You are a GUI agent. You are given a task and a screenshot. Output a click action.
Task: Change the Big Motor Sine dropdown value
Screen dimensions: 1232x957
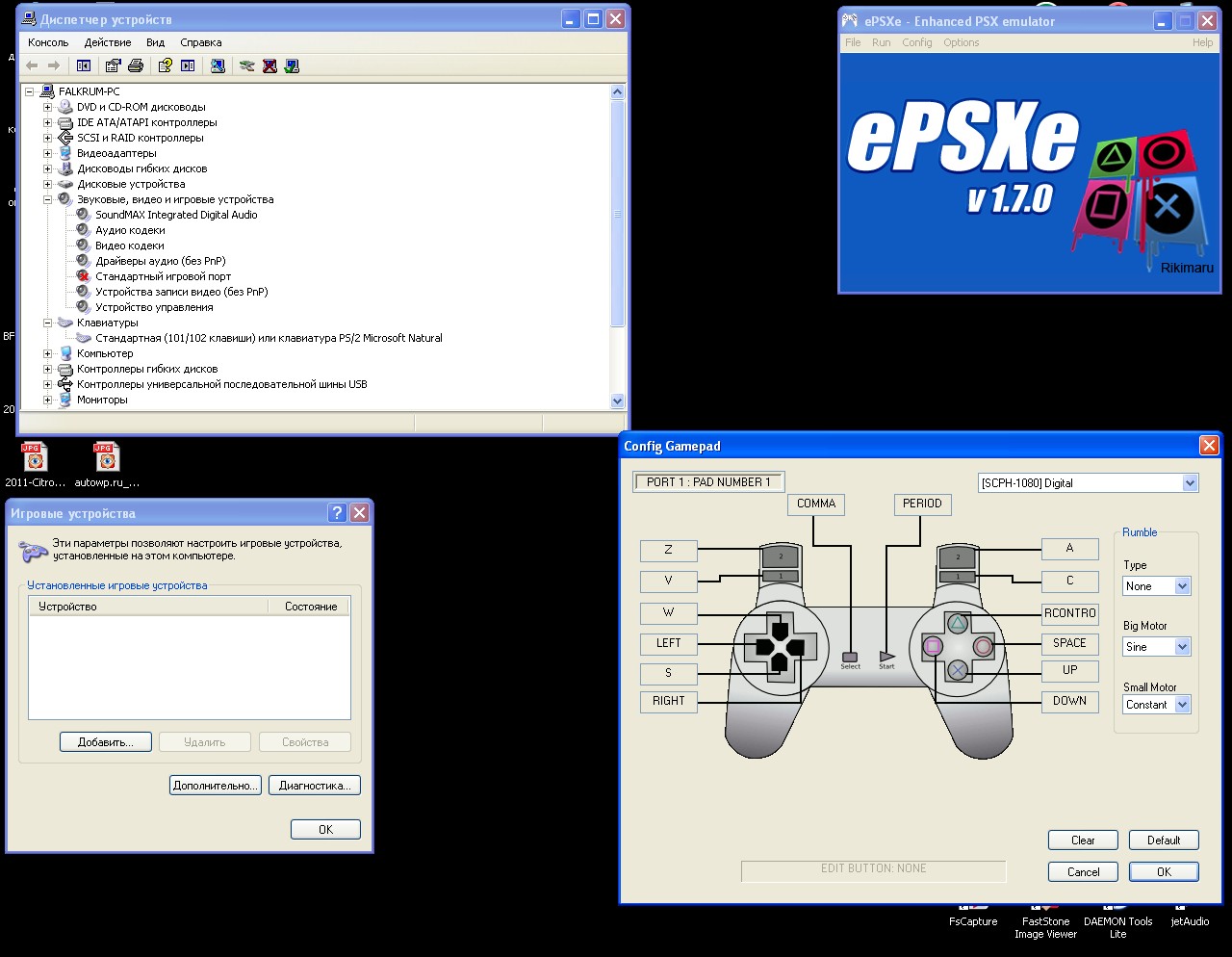click(1183, 646)
